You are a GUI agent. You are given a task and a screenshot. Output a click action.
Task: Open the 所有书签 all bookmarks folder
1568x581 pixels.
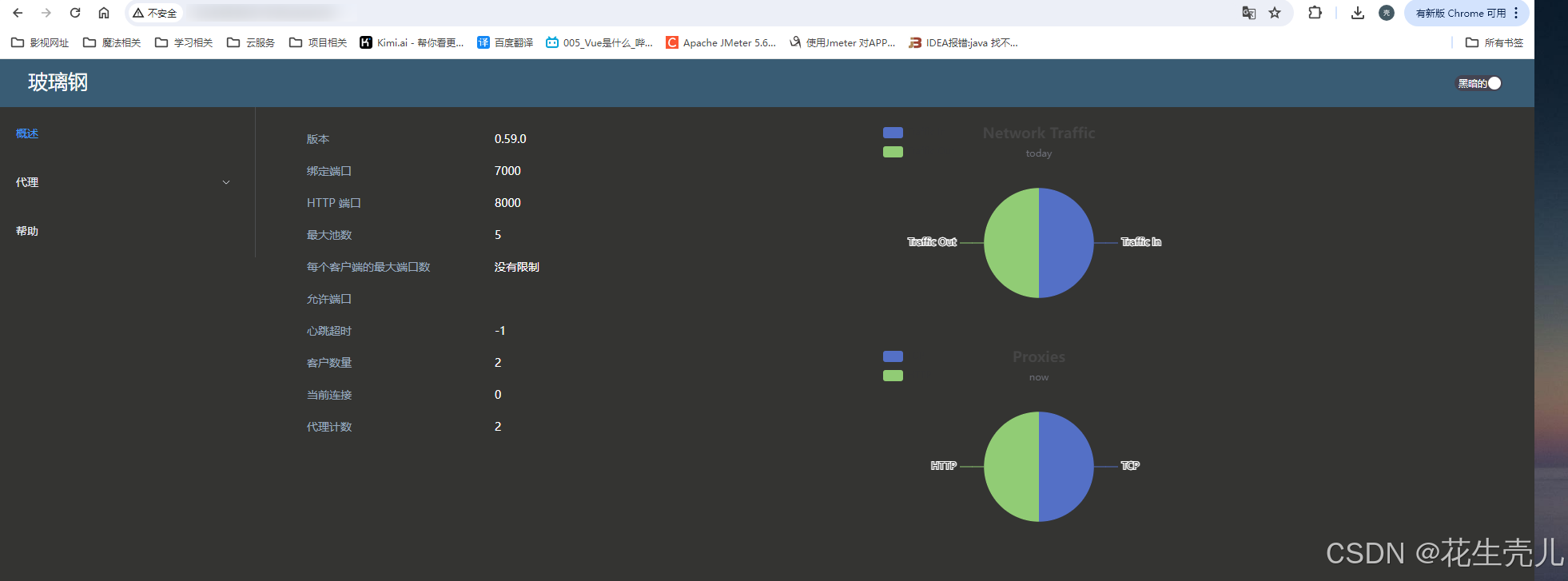[1494, 43]
